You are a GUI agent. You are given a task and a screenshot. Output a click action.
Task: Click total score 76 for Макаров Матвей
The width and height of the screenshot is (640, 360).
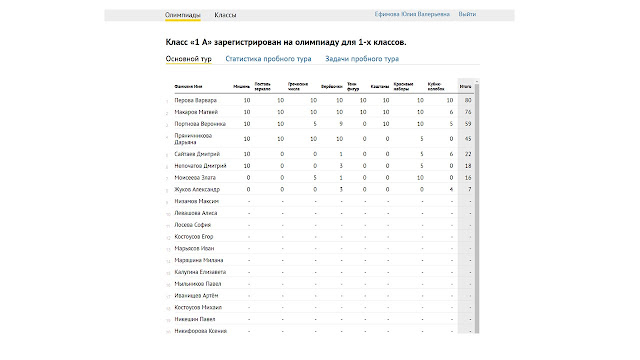[468, 112]
